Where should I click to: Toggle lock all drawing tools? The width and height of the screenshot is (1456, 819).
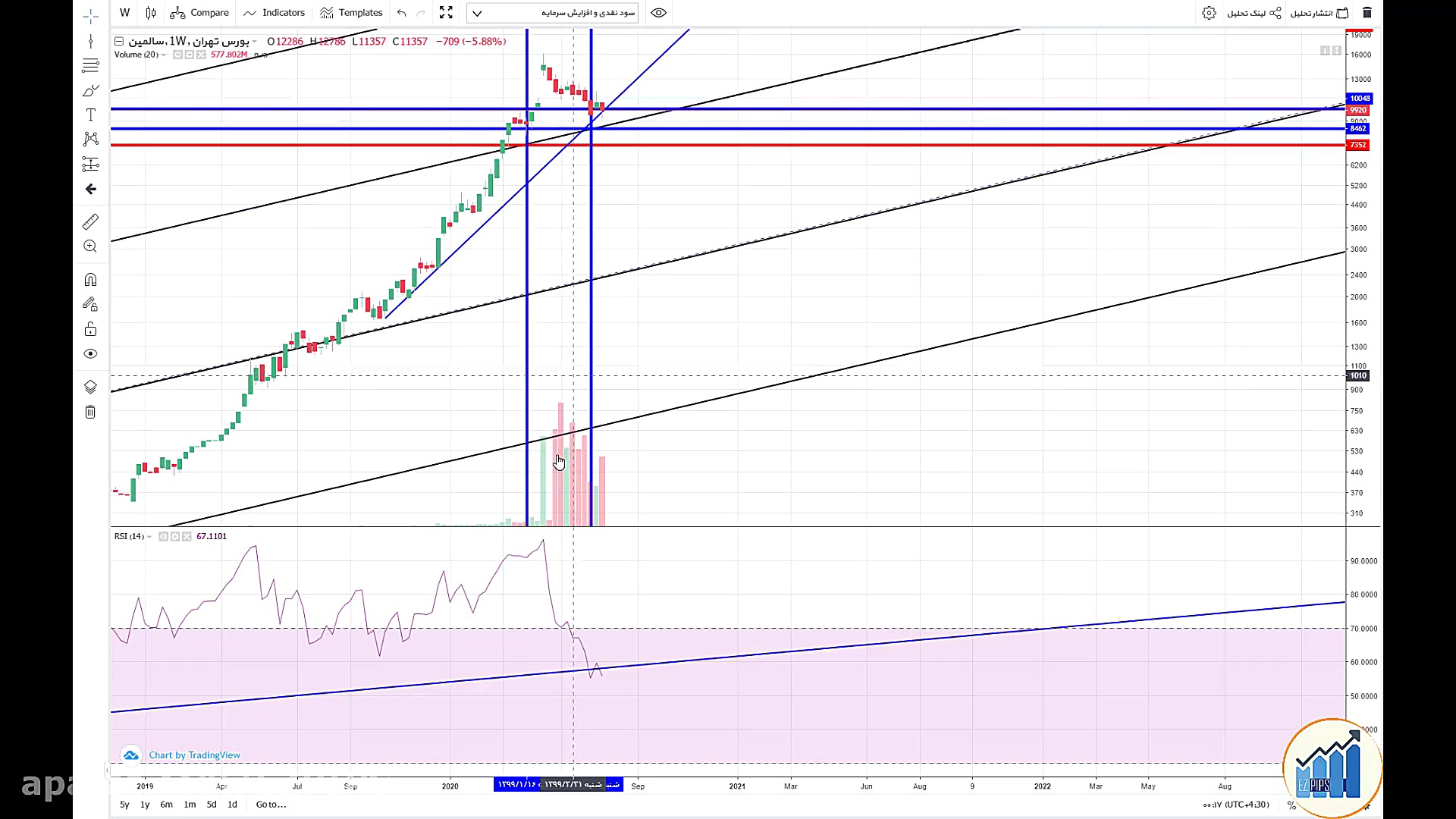click(90, 329)
